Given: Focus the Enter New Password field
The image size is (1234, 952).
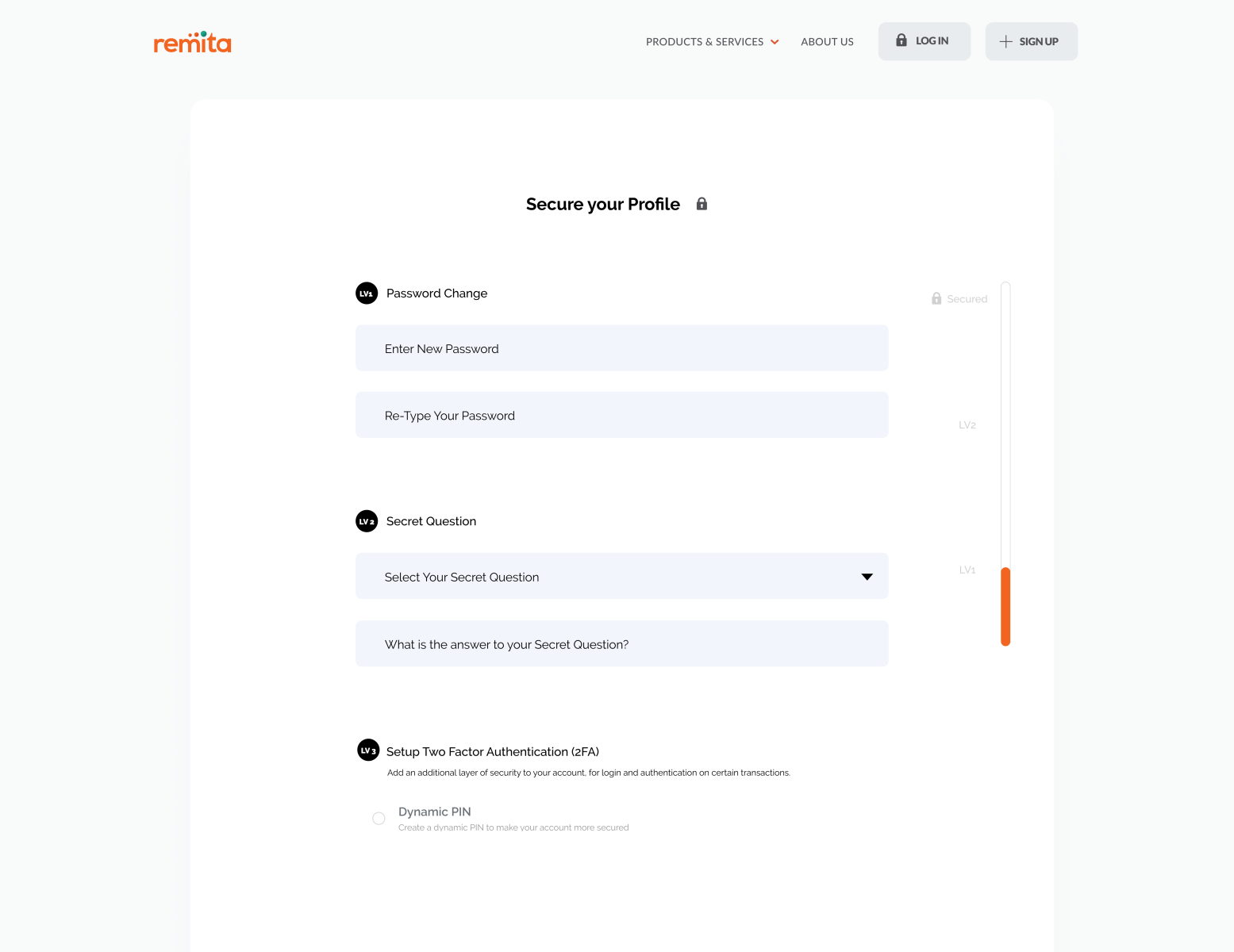Looking at the screenshot, I should click(x=621, y=348).
